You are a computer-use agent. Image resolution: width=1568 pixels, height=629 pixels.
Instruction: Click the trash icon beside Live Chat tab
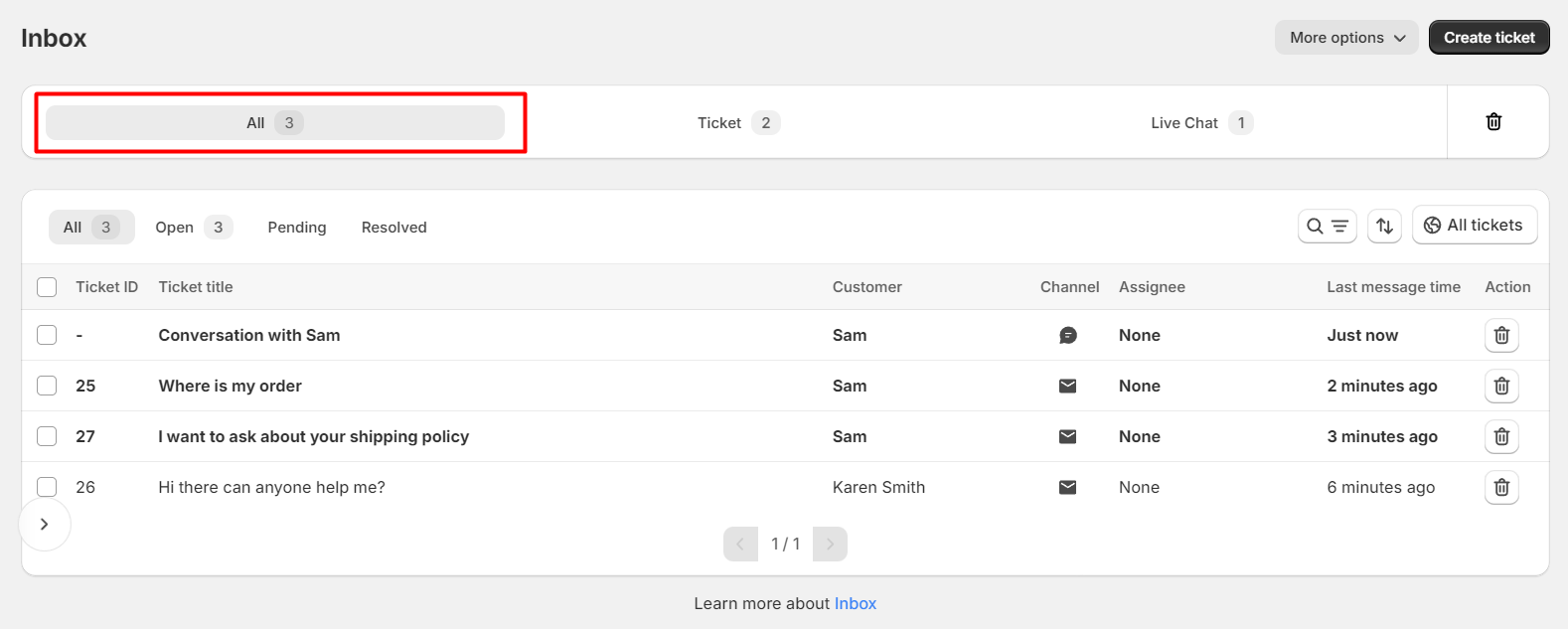tap(1493, 121)
